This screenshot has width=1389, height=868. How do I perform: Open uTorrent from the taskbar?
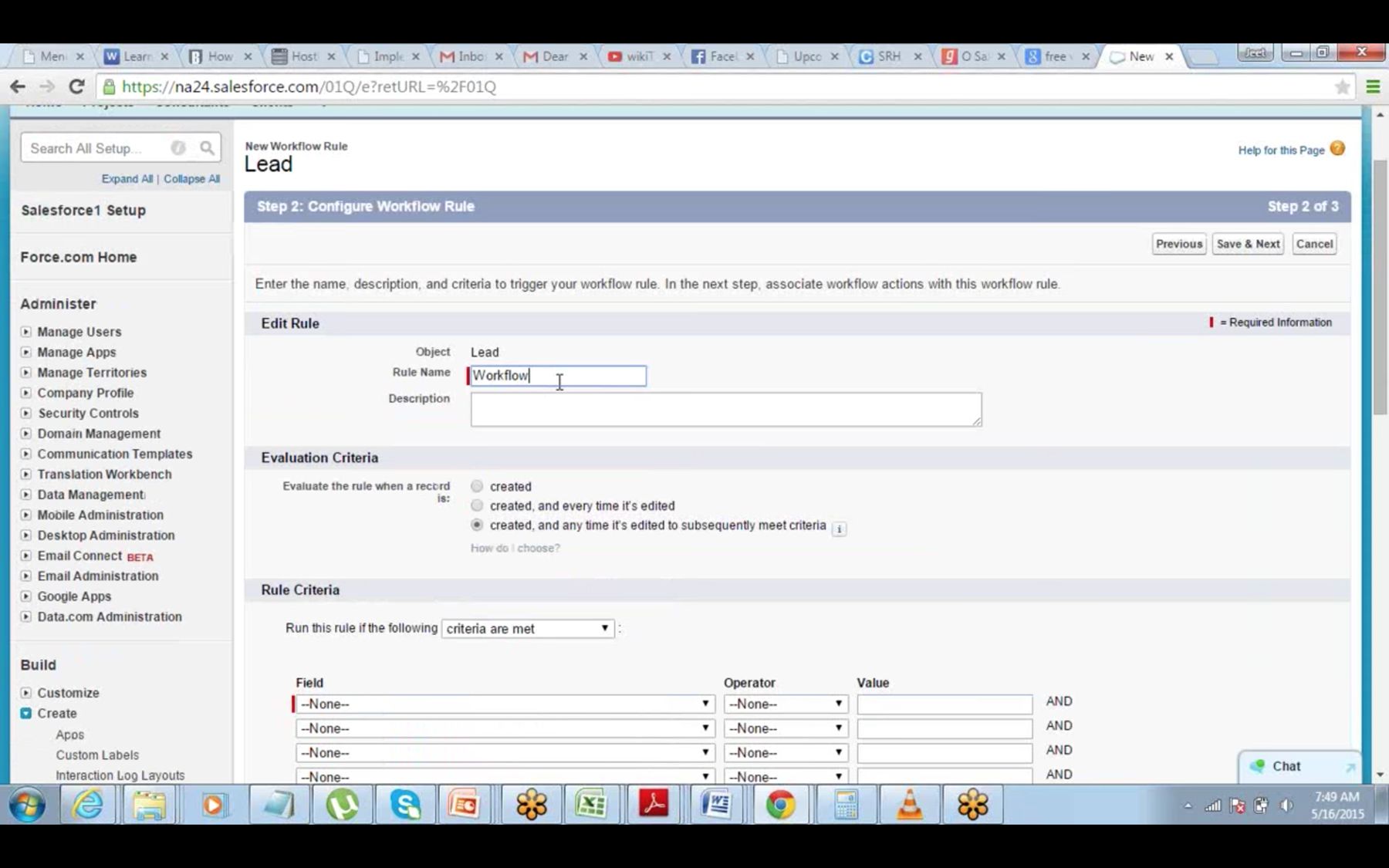[342, 805]
